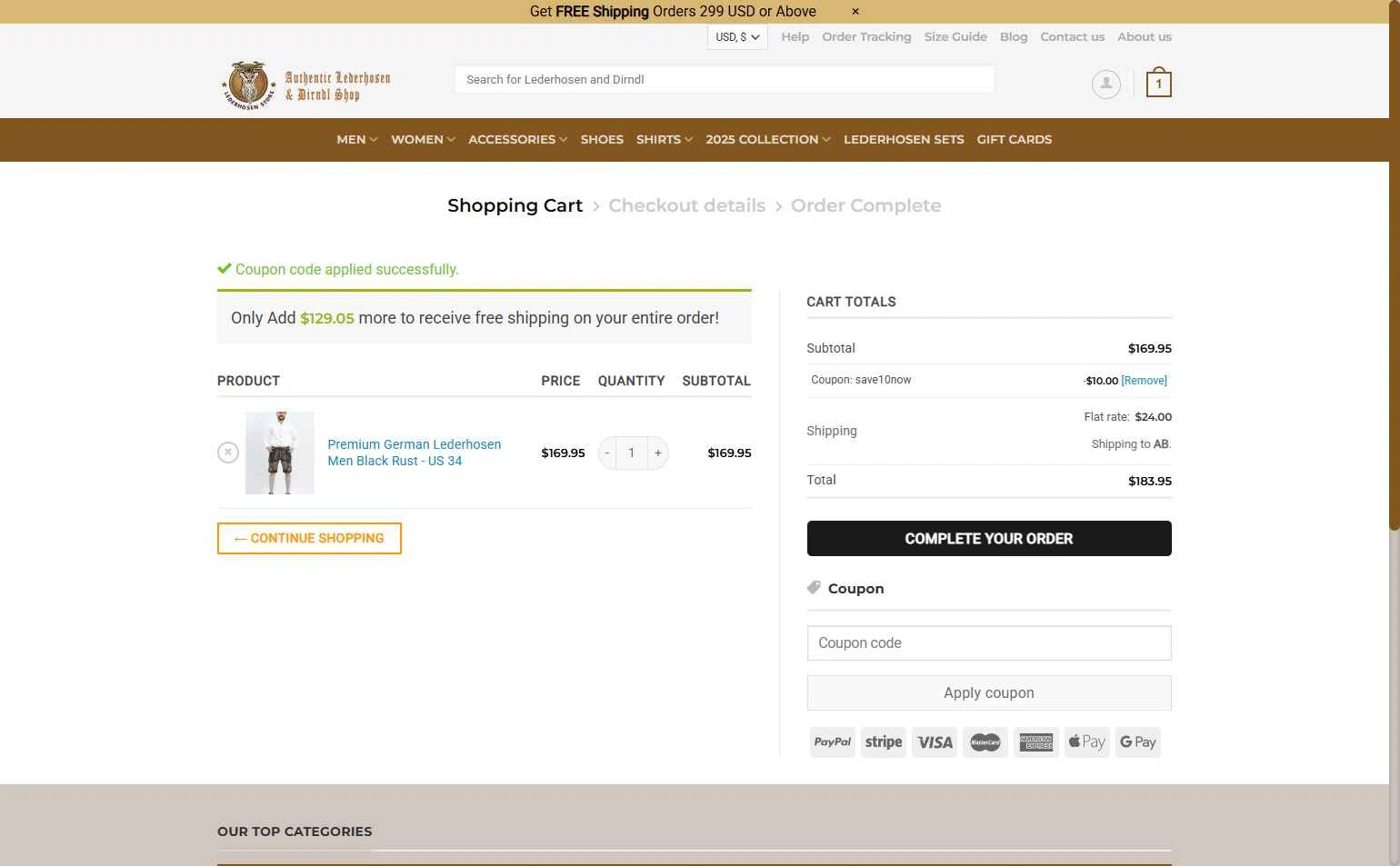Decrease quantity with minus button
1400x866 pixels.
(607, 453)
